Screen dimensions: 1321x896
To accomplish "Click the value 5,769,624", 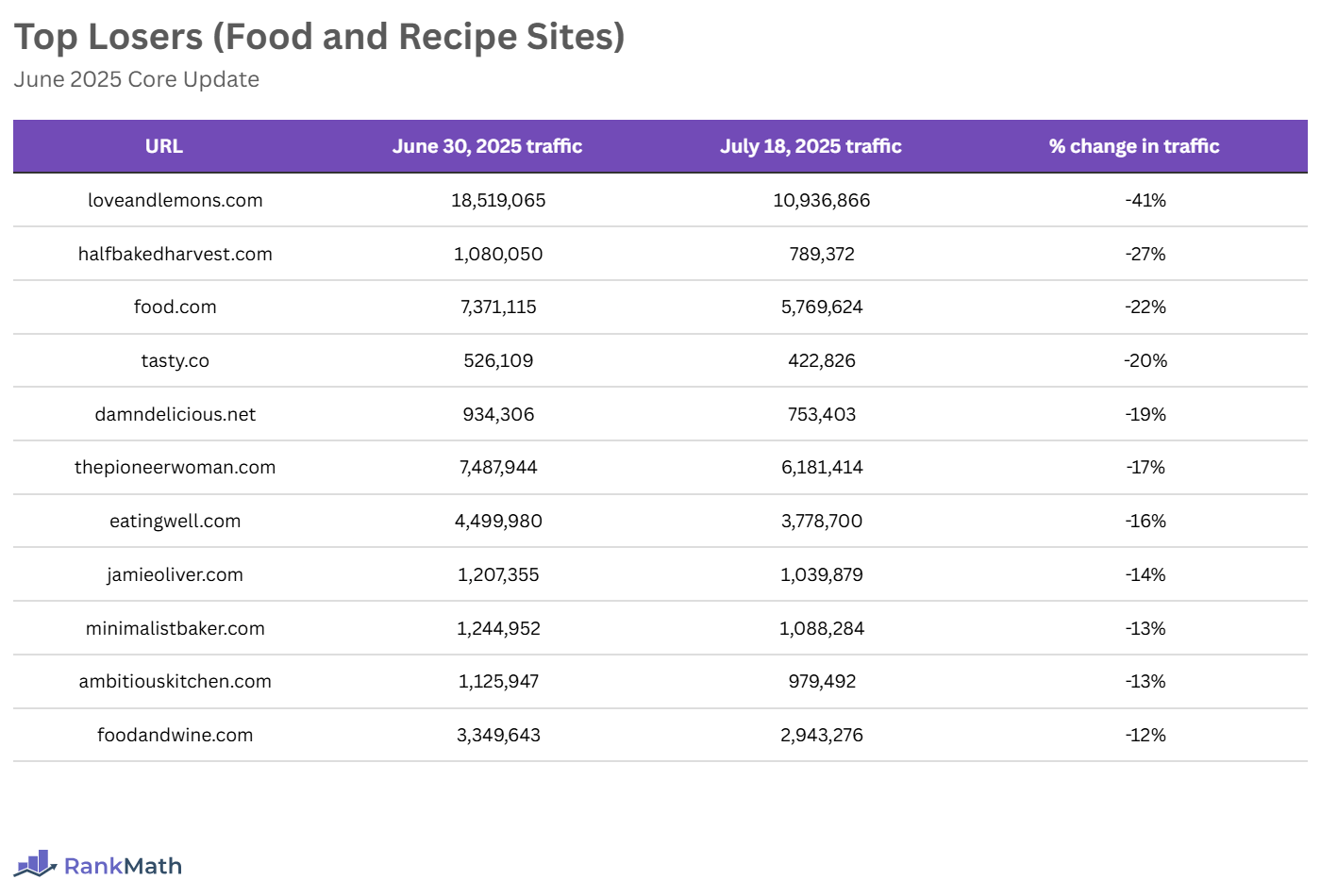I will (822, 307).
